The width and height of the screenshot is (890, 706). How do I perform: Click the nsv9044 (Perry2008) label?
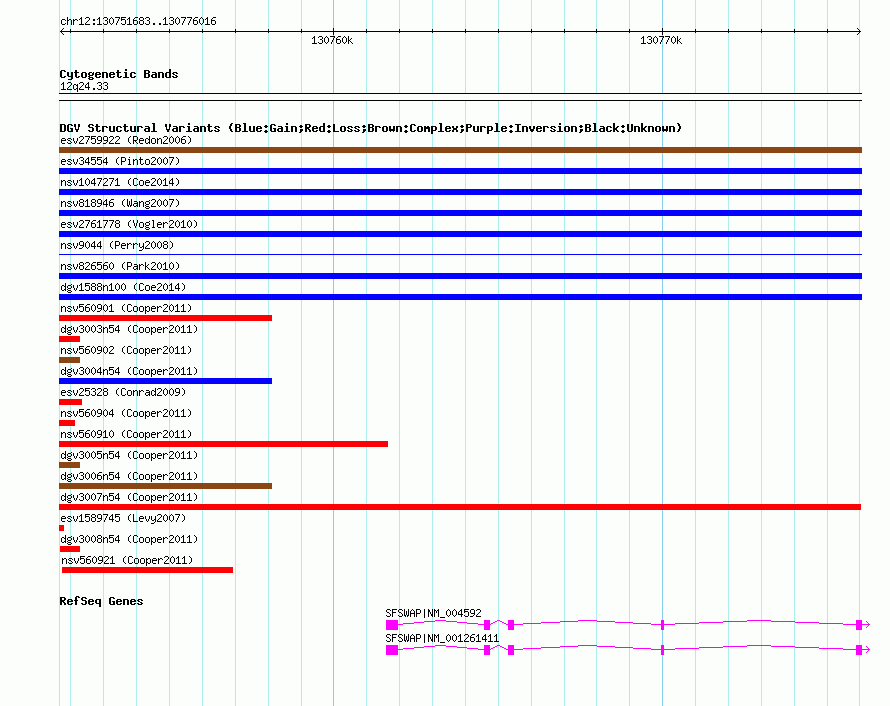tap(117, 245)
